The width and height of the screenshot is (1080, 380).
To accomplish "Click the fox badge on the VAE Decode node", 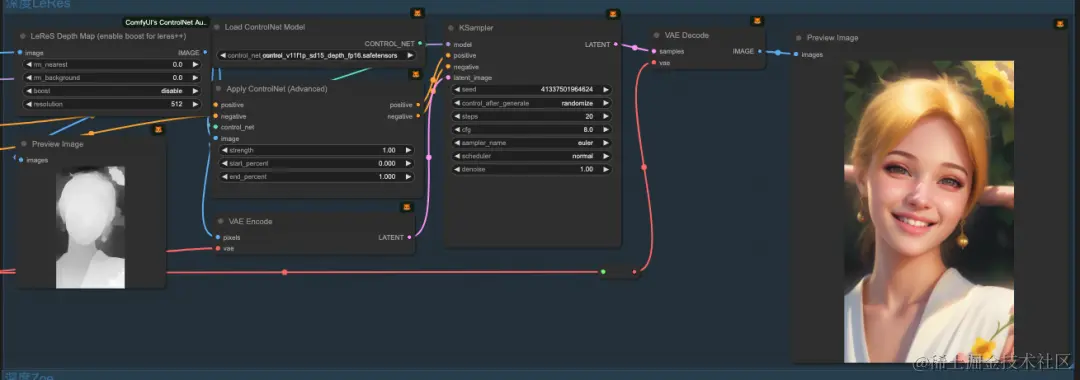I will 757,21.
